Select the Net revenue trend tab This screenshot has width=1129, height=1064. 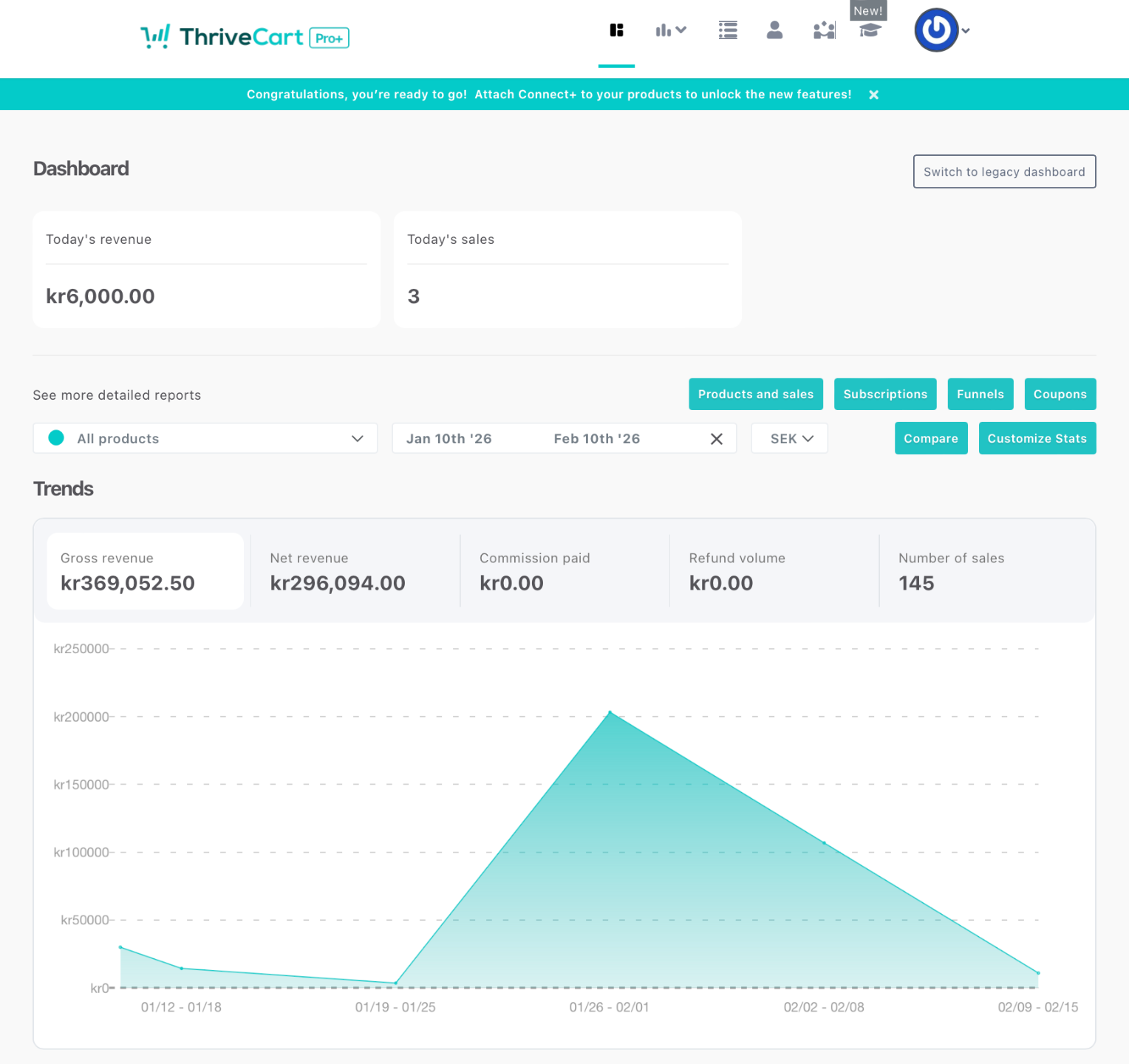(355, 571)
